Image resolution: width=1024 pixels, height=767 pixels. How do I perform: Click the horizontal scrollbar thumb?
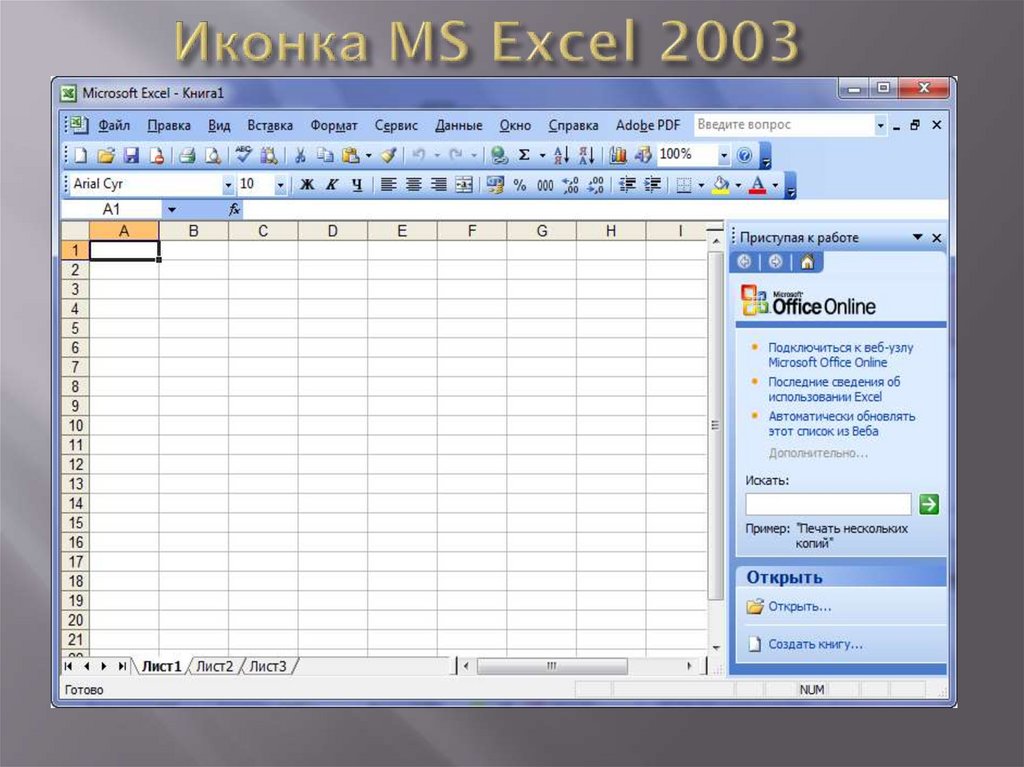tap(552, 666)
